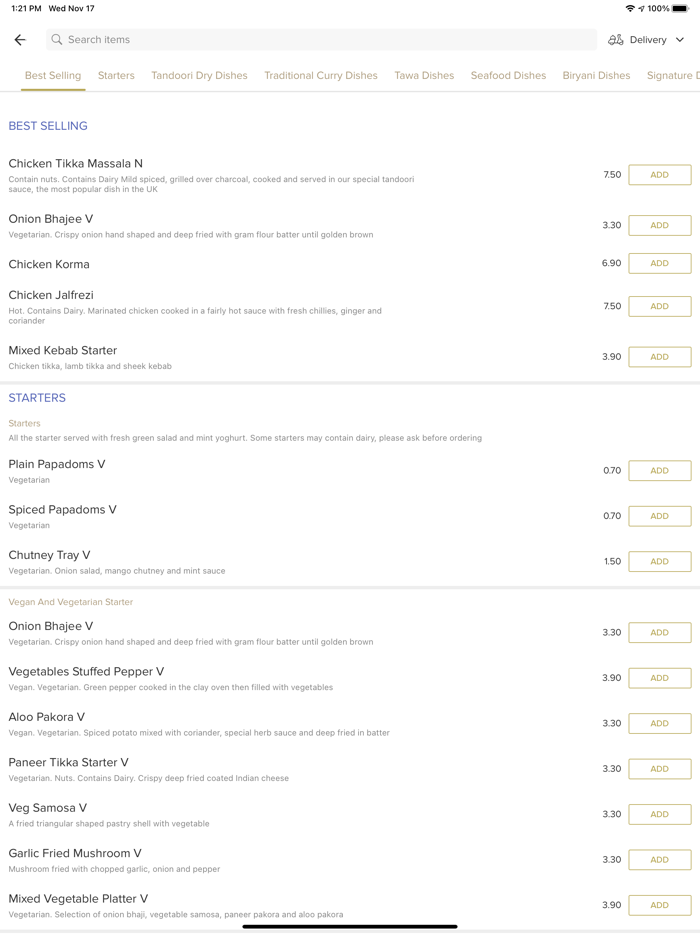
Task: Focus the Search items field
Action: 320,40
